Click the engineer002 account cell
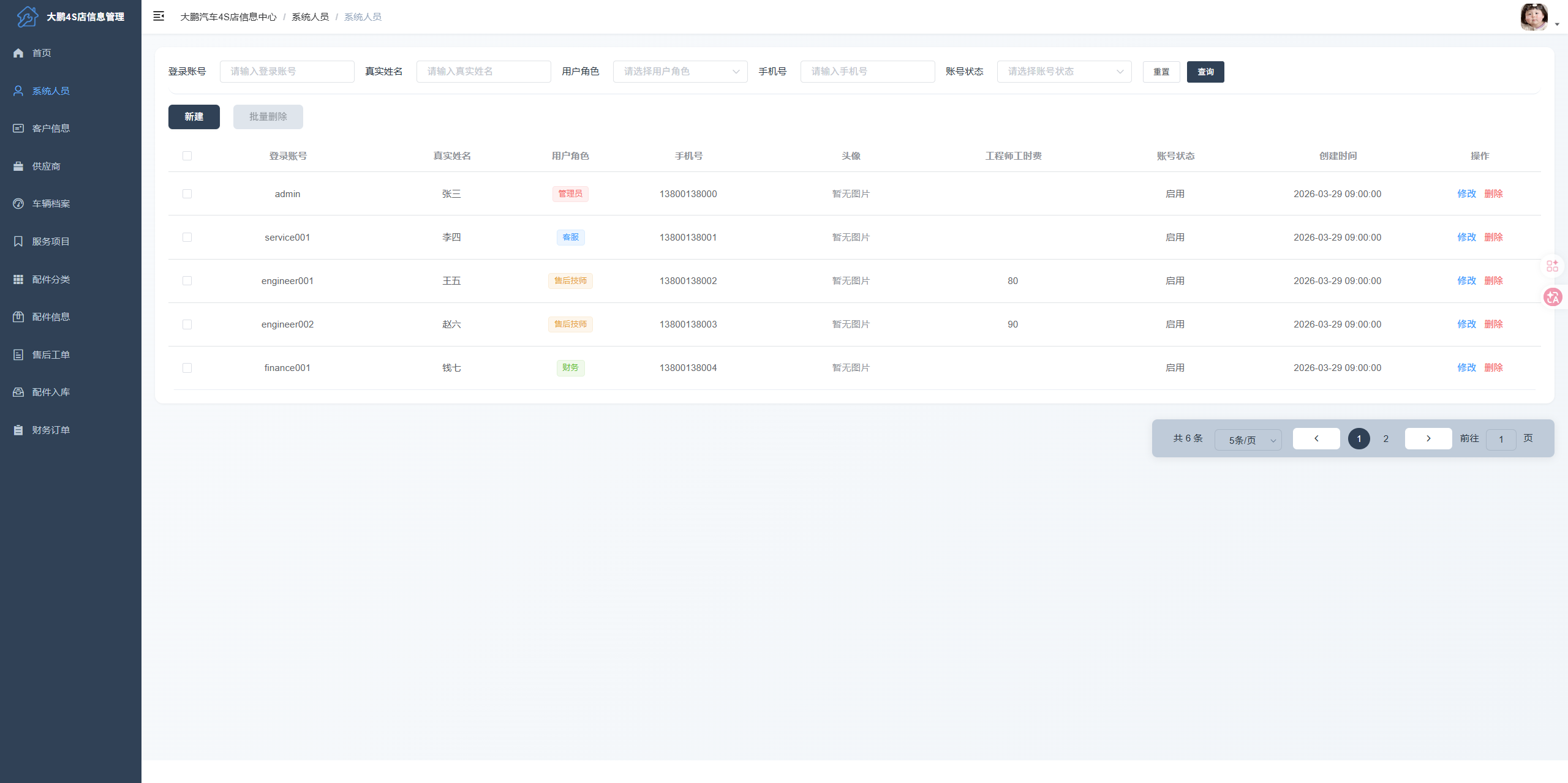 pos(287,324)
